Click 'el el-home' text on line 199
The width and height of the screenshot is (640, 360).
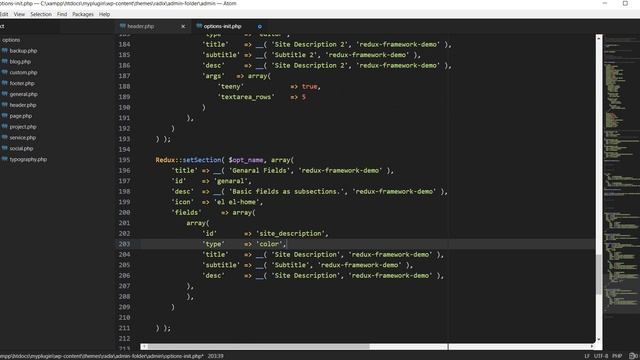click(x=236, y=202)
